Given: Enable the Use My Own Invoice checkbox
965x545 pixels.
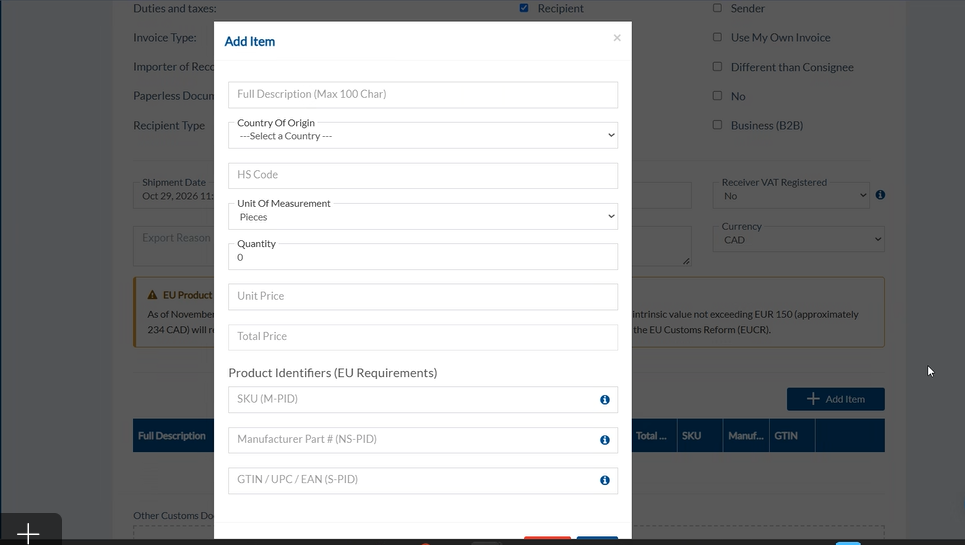Looking at the screenshot, I should pyautogui.click(x=717, y=37).
